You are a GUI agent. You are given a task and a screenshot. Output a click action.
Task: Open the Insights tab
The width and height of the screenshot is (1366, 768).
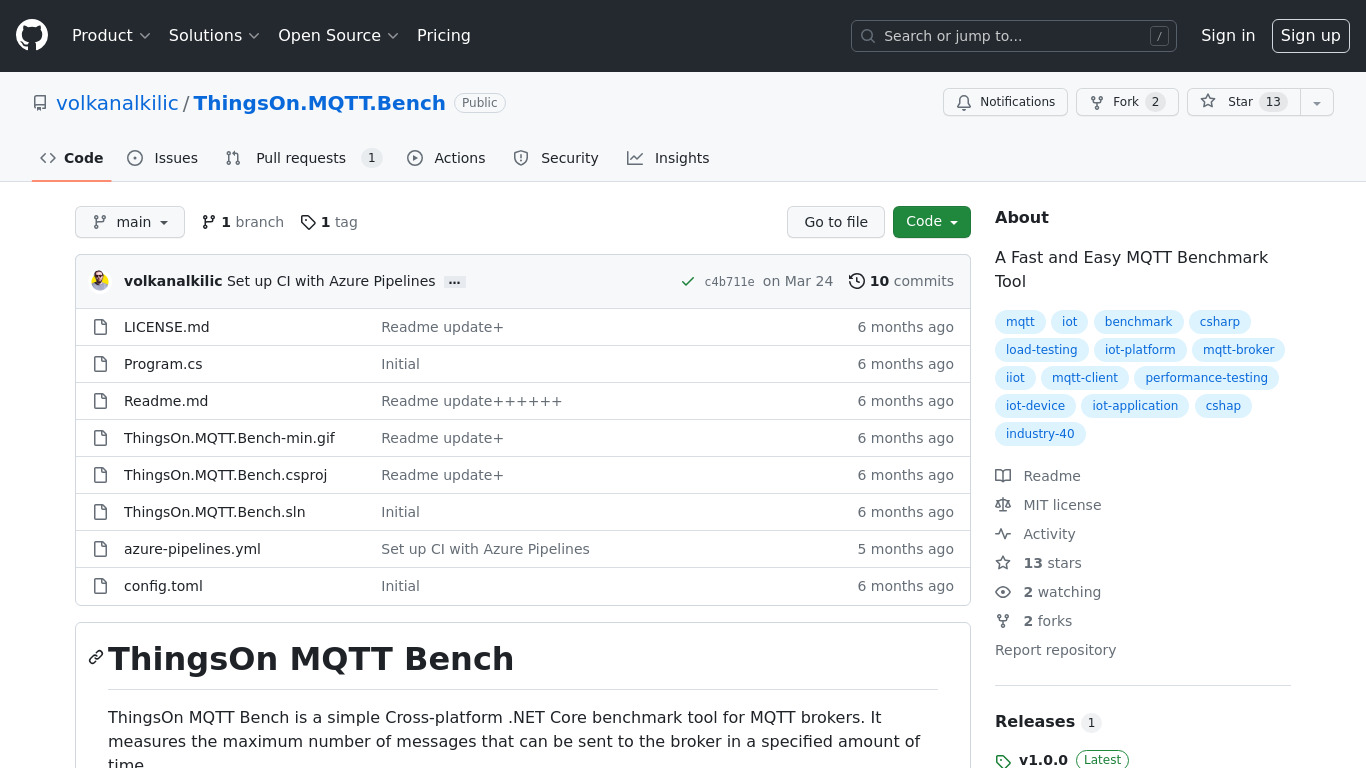click(x=668, y=158)
